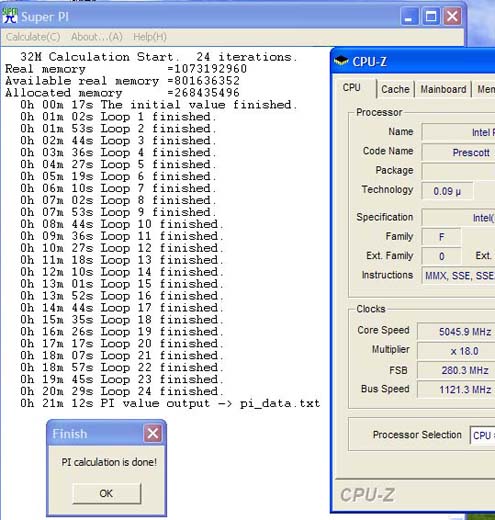This screenshot has width=495, height=520.
Task: Switch to the Mainboard tab in CPU-Z
Action: [x=443, y=89]
